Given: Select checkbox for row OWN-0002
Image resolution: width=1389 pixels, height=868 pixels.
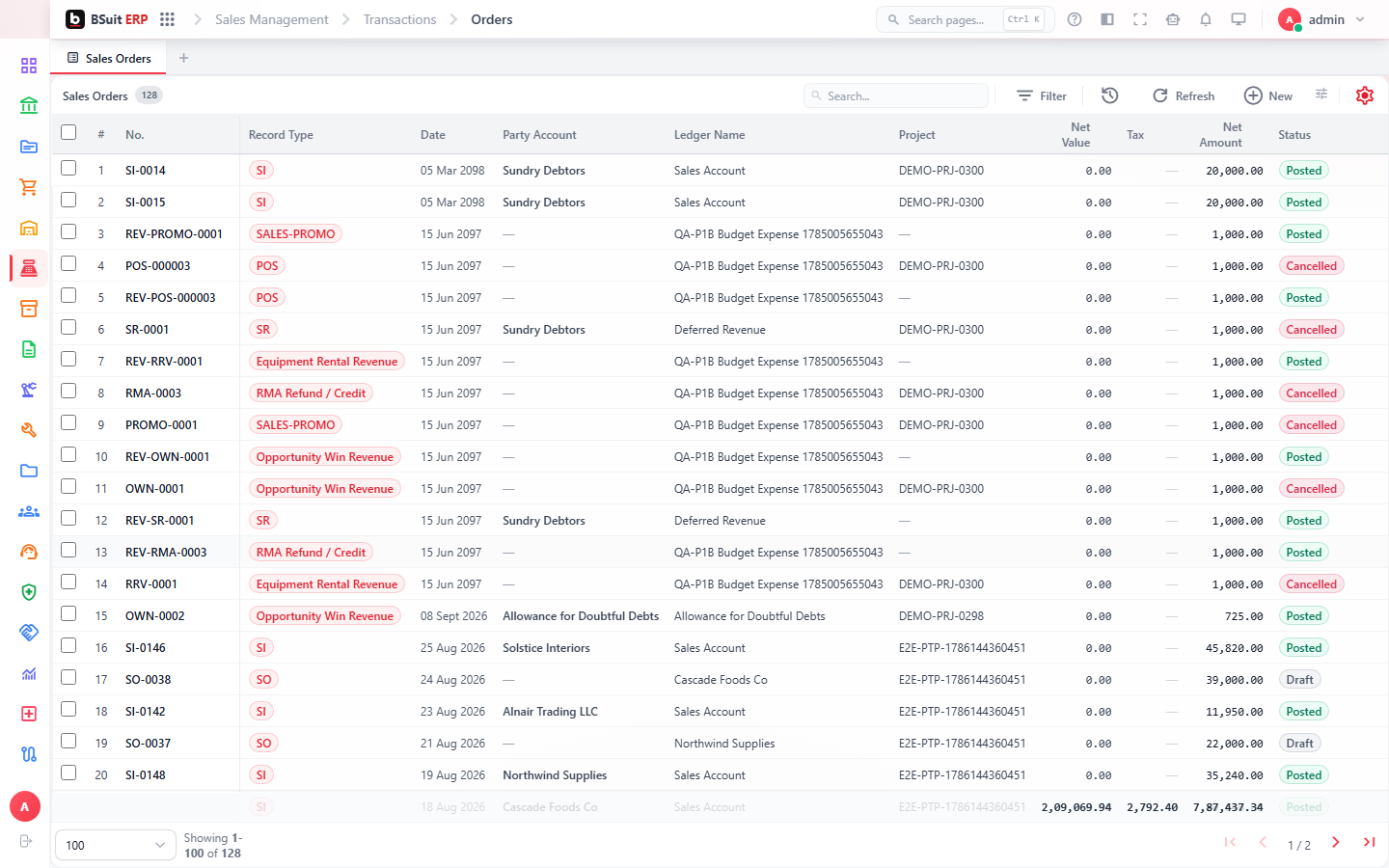Looking at the screenshot, I should [x=68, y=613].
